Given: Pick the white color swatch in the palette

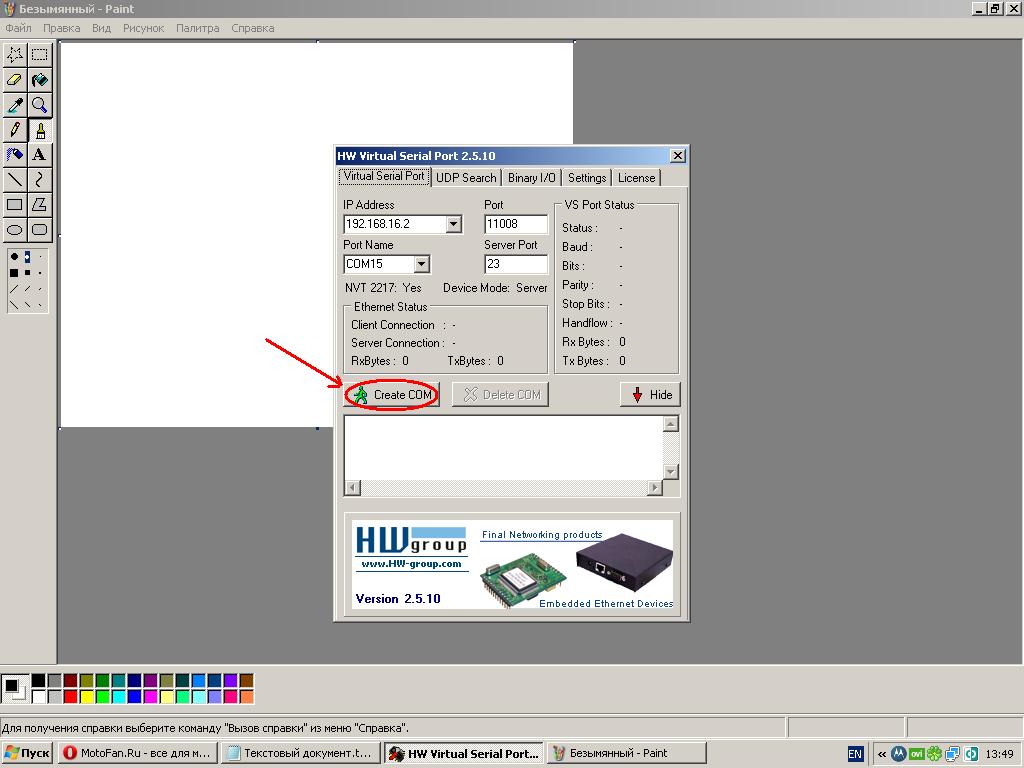Looking at the screenshot, I should (39, 697).
